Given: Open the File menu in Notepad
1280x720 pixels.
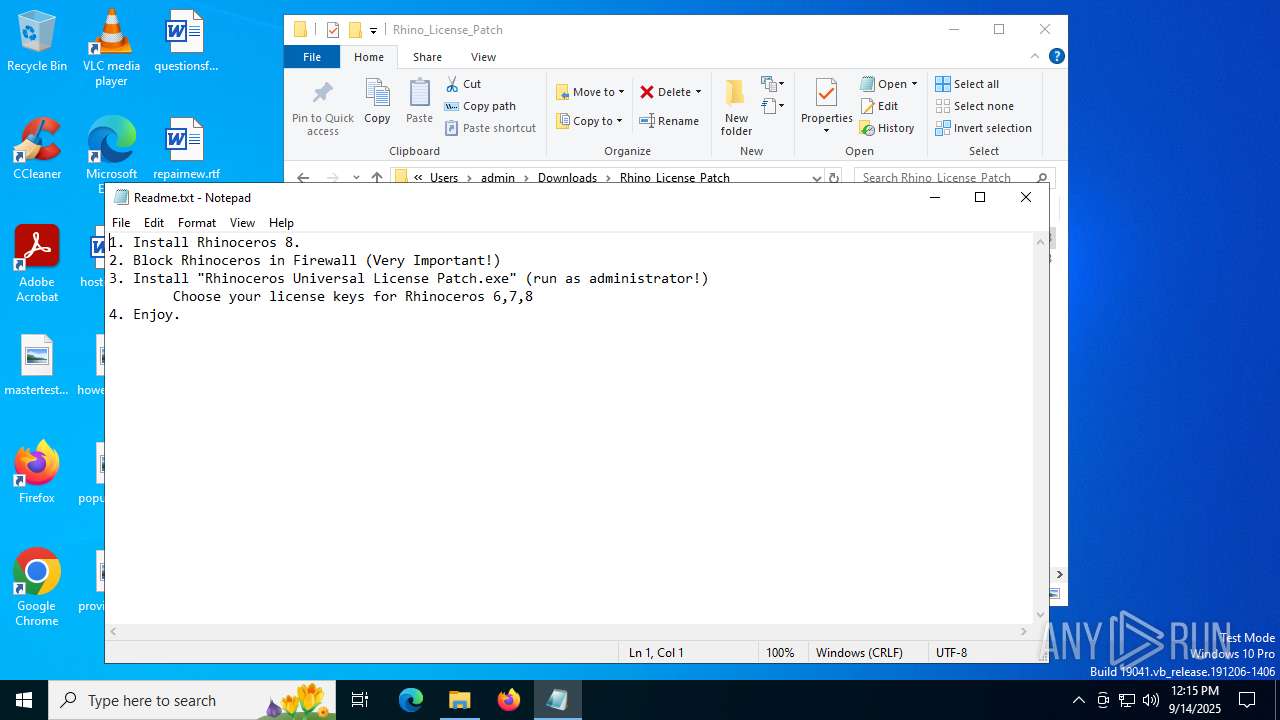Looking at the screenshot, I should click(x=121, y=223).
